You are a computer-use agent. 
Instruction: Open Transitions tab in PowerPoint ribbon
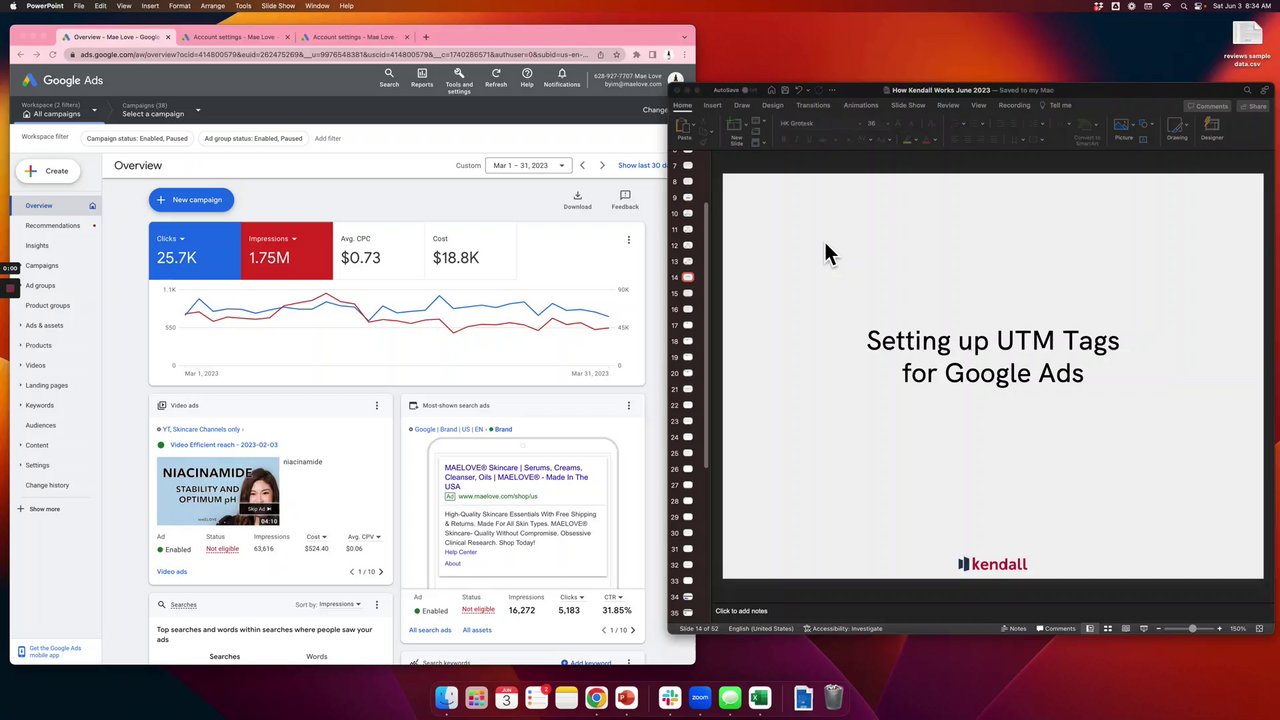coord(813,105)
